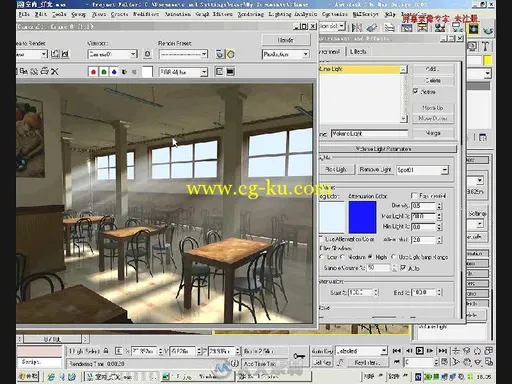Toggle selection lock icon in status bar
512x384 pixels.
click(x=106, y=351)
